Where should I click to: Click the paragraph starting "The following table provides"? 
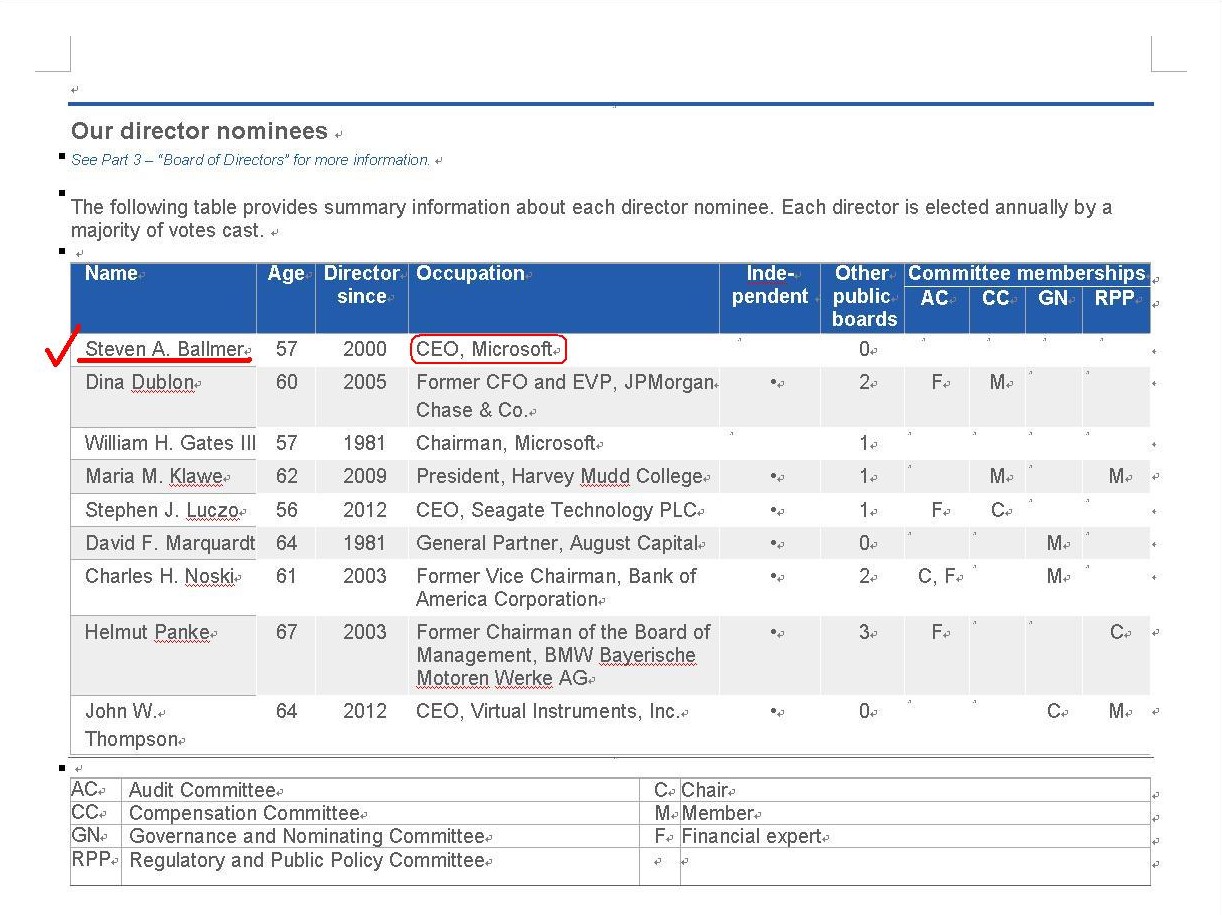pos(591,219)
